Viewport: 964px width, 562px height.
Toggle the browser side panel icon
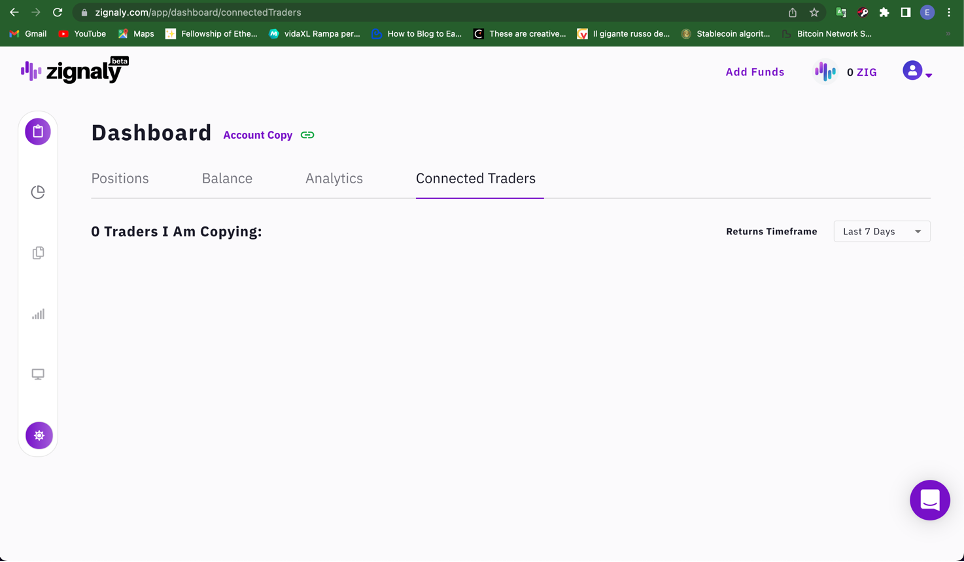(x=905, y=12)
